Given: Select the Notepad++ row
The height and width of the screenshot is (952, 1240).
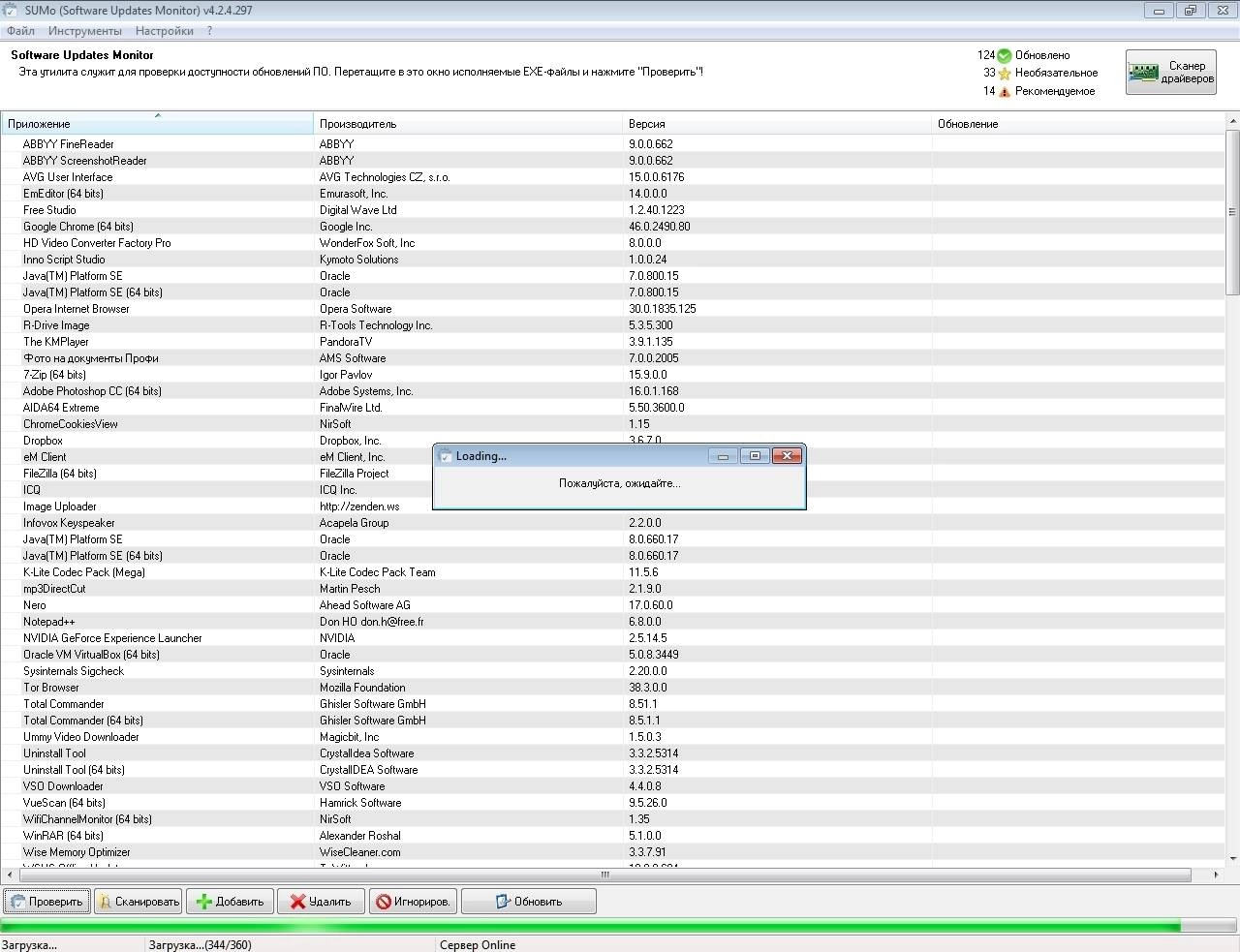Looking at the screenshot, I should coord(612,622).
